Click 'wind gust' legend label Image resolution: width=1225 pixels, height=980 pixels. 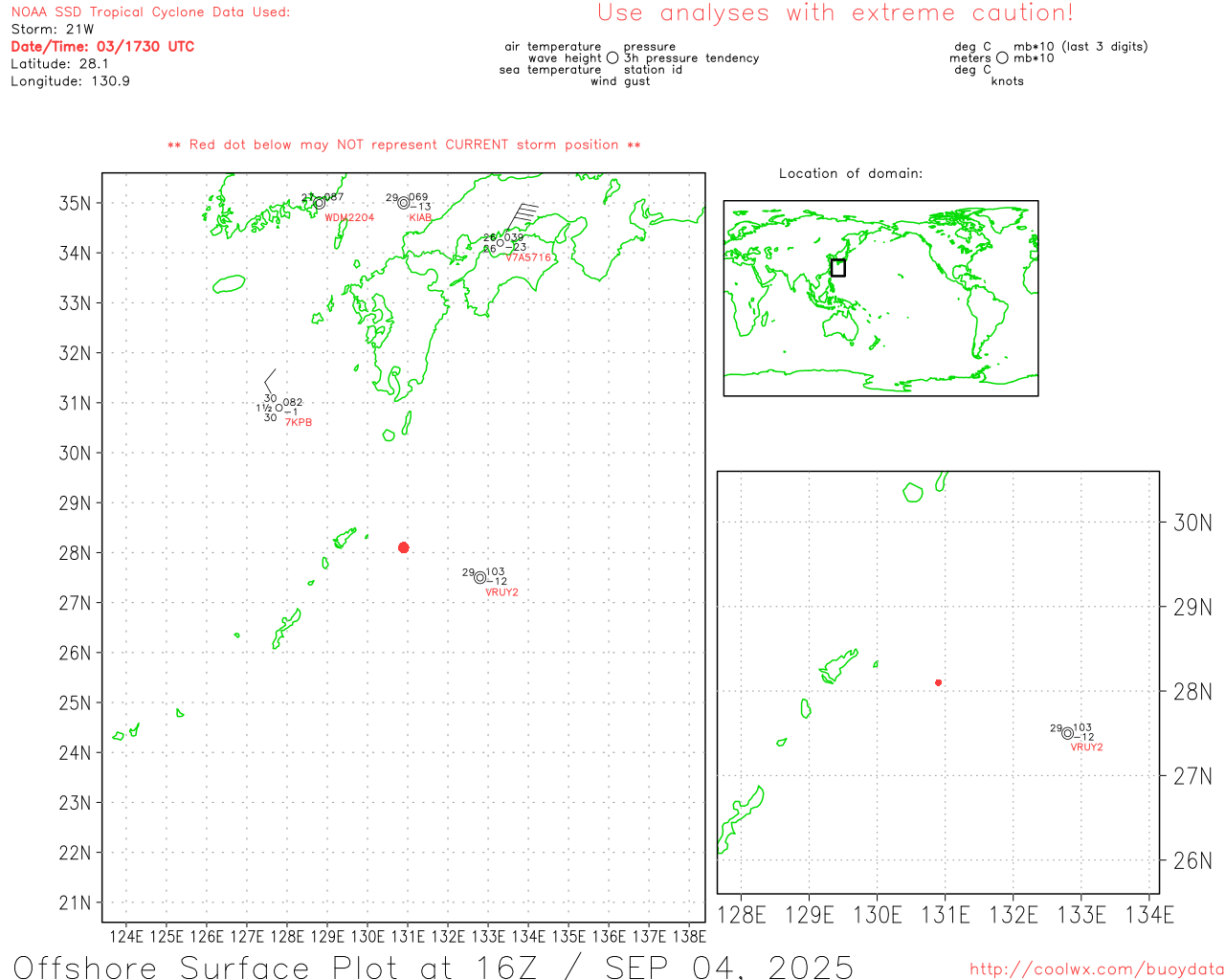tap(620, 81)
